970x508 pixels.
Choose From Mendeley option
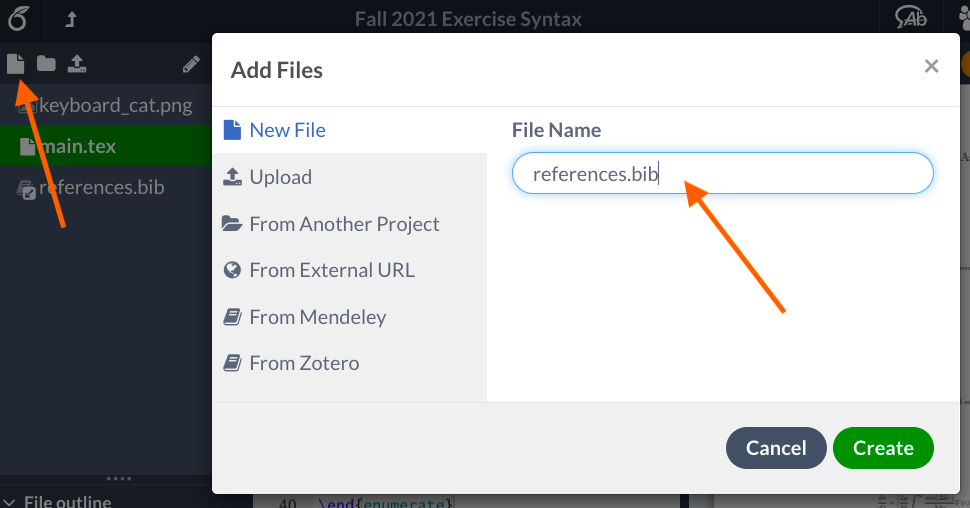pyautogui.click(x=317, y=317)
